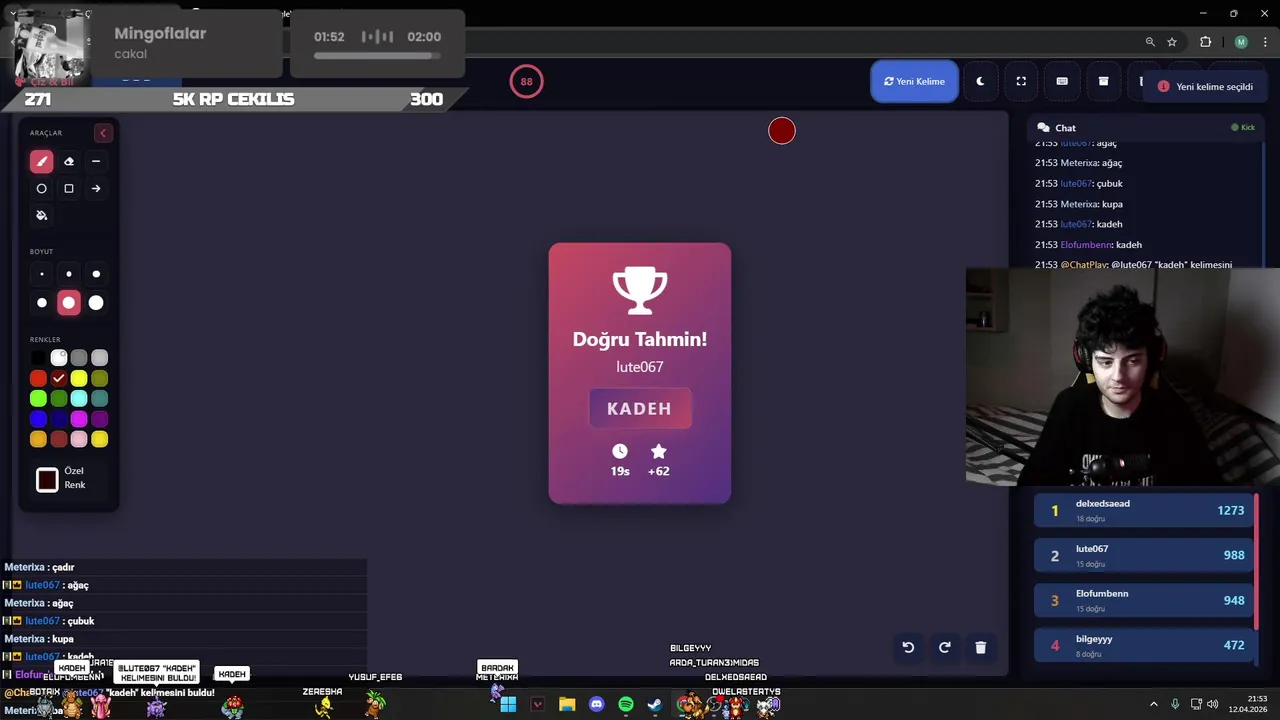
Task: Pick the lime green color swatch
Action: point(38,399)
